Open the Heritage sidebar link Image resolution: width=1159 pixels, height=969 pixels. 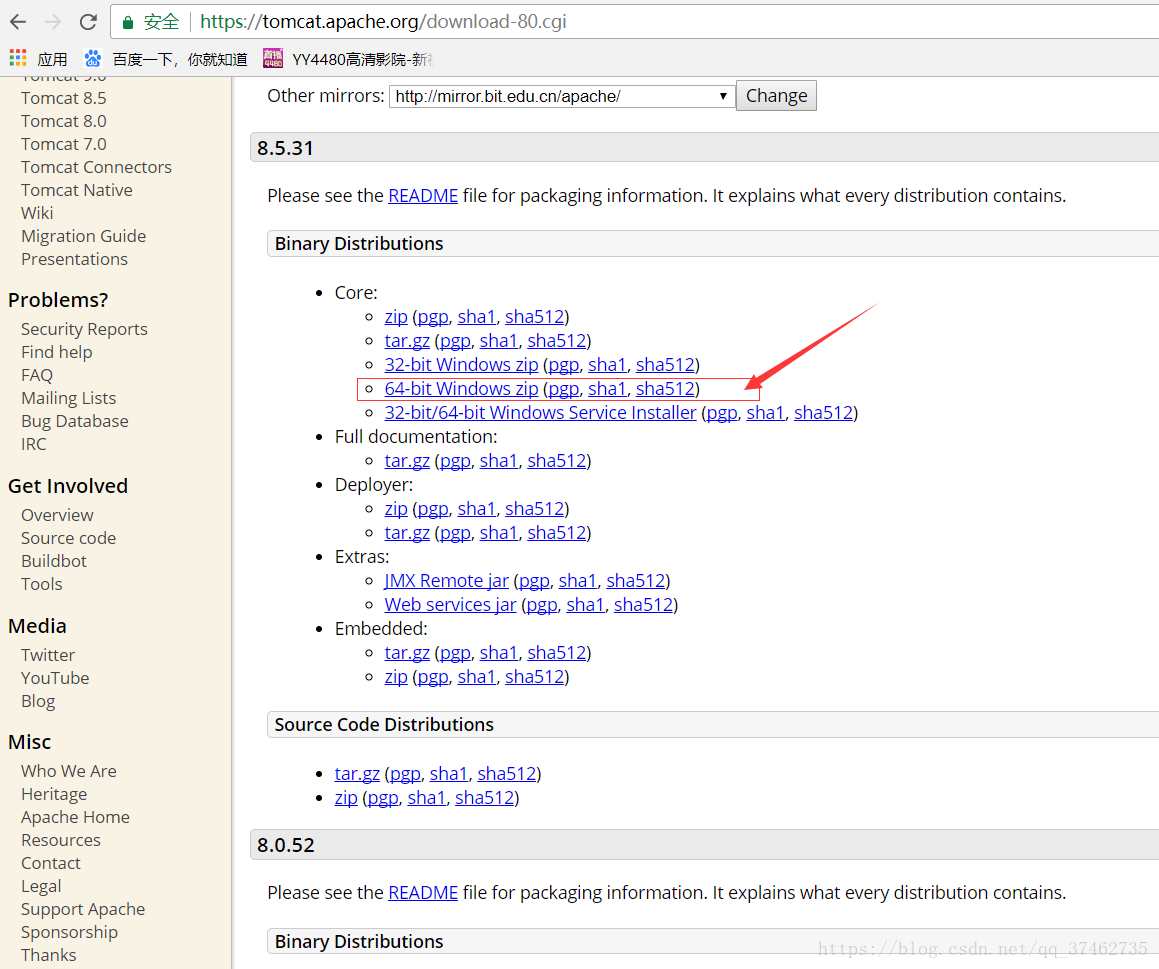(54, 794)
